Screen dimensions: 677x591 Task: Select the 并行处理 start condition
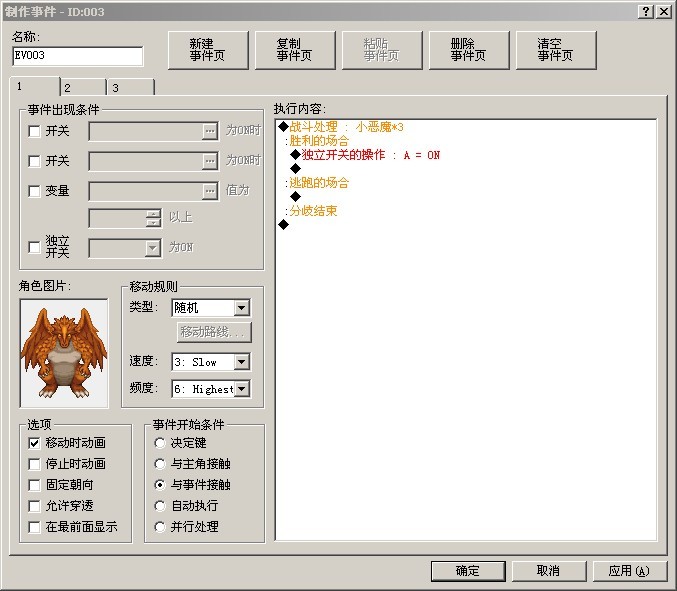160,527
